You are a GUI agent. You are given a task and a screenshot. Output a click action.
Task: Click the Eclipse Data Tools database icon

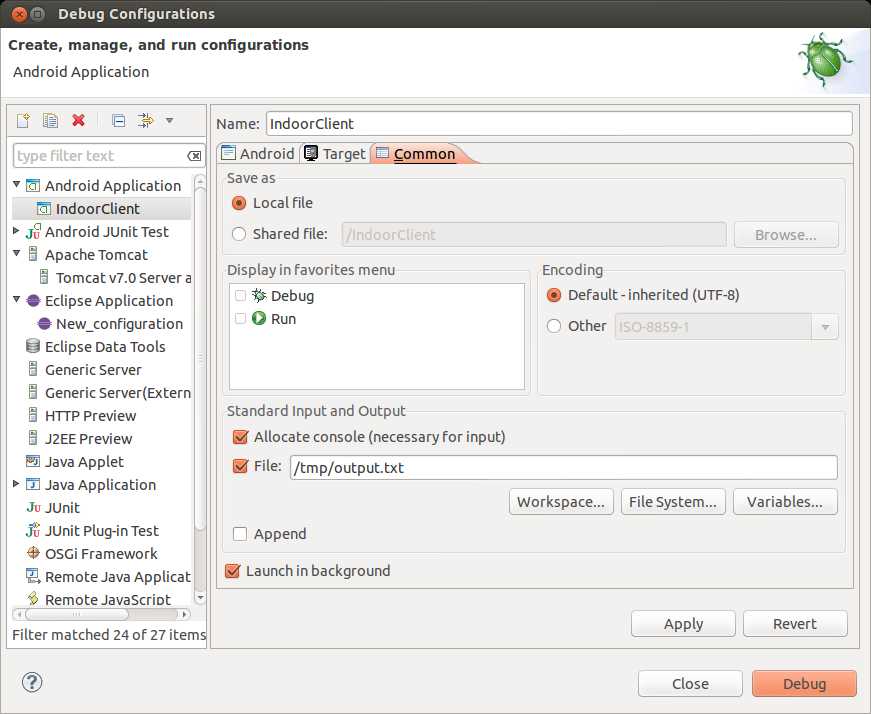click(33, 347)
